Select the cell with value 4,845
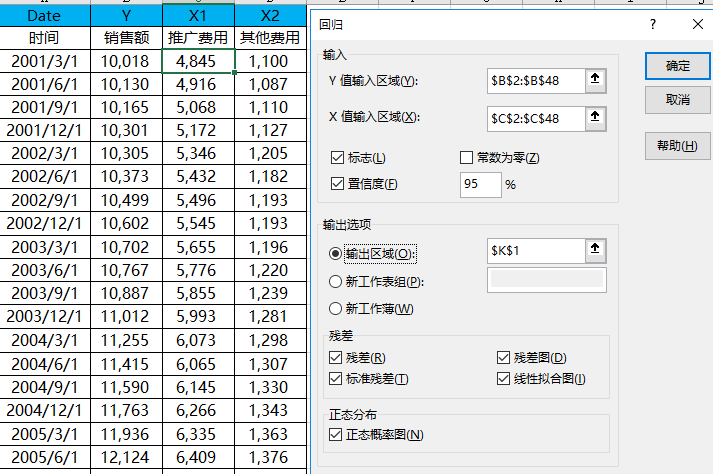Screen dimensions: 713x474 tap(198, 61)
